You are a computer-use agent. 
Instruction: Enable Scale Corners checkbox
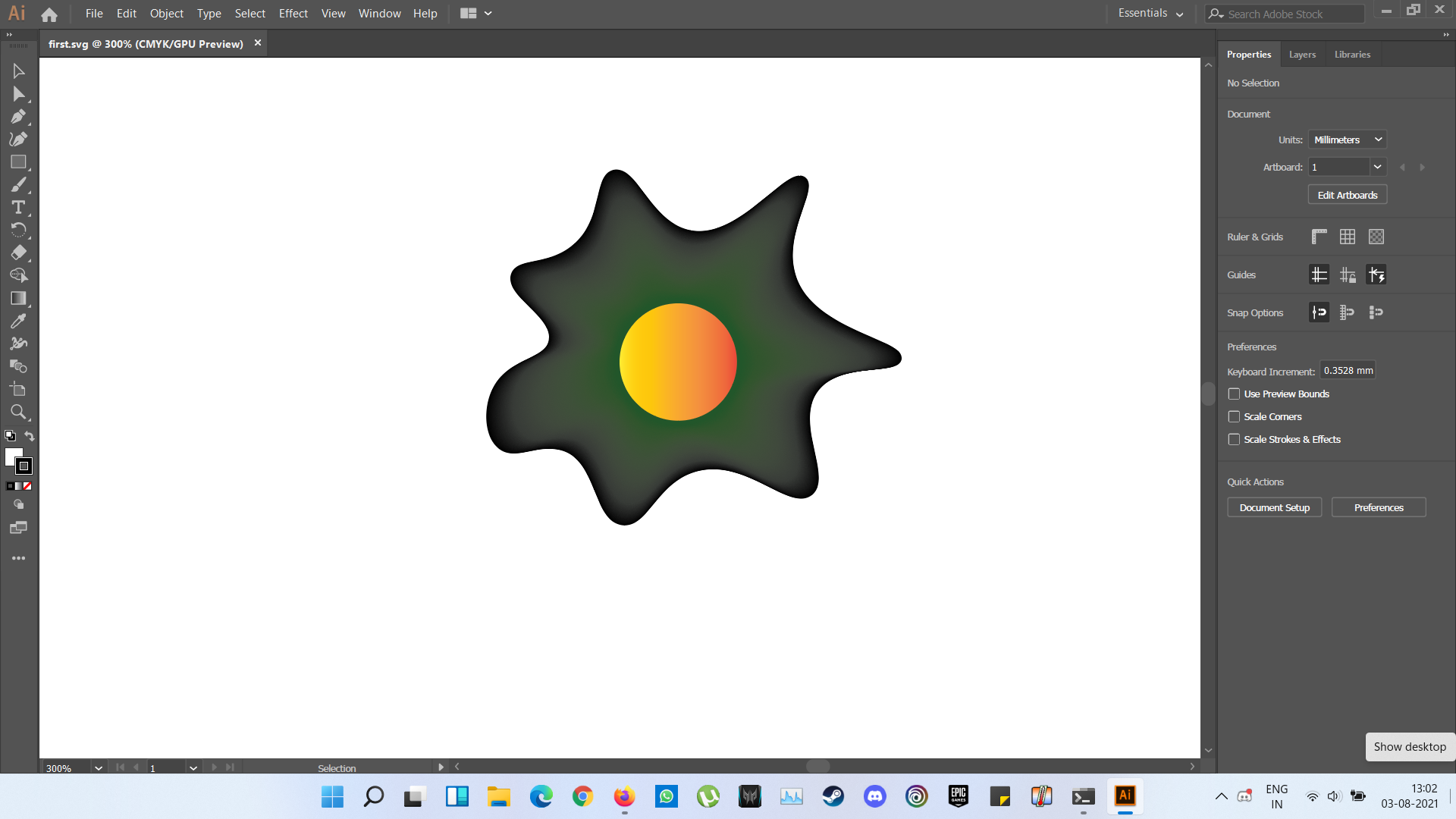pos(1234,417)
